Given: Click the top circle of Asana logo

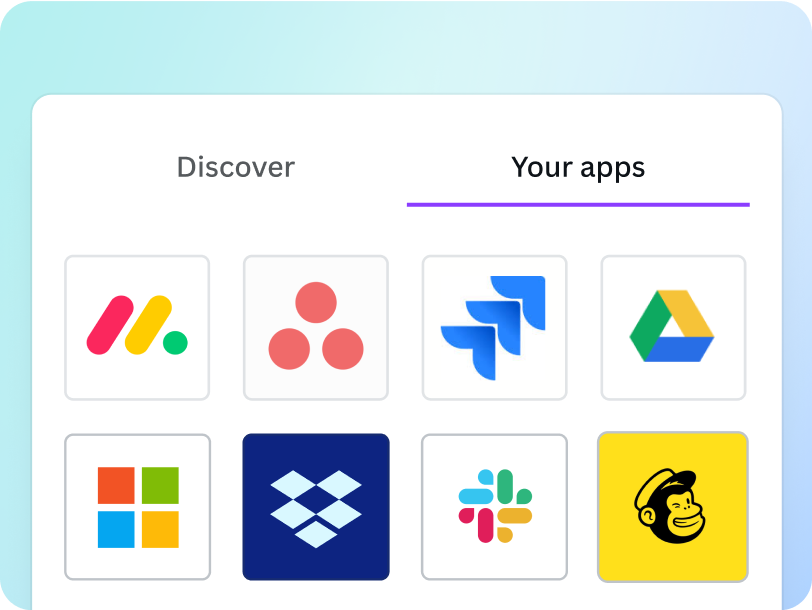Looking at the screenshot, I should 316,302.
